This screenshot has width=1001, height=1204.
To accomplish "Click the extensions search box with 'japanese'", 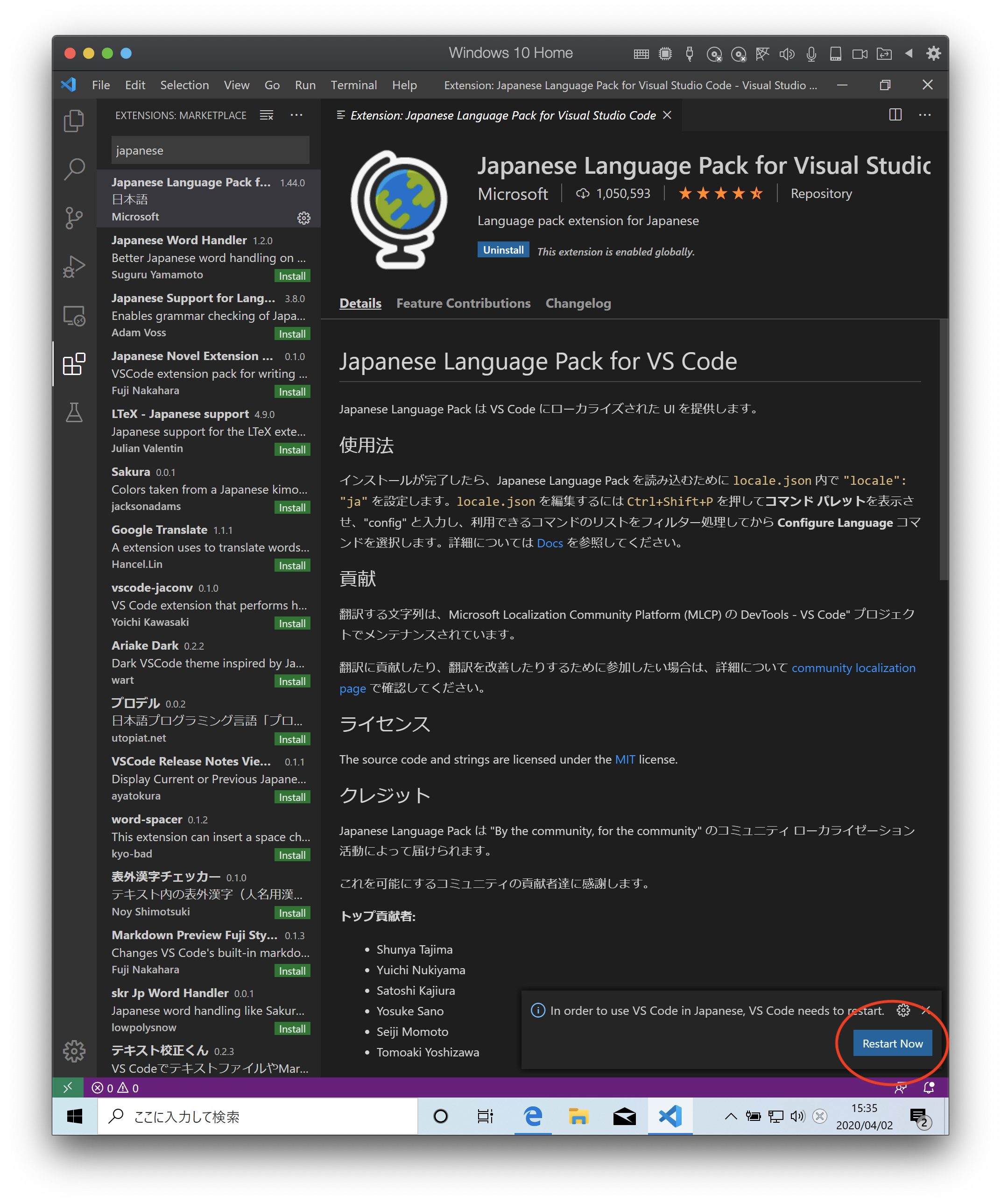I will coord(210,150).
